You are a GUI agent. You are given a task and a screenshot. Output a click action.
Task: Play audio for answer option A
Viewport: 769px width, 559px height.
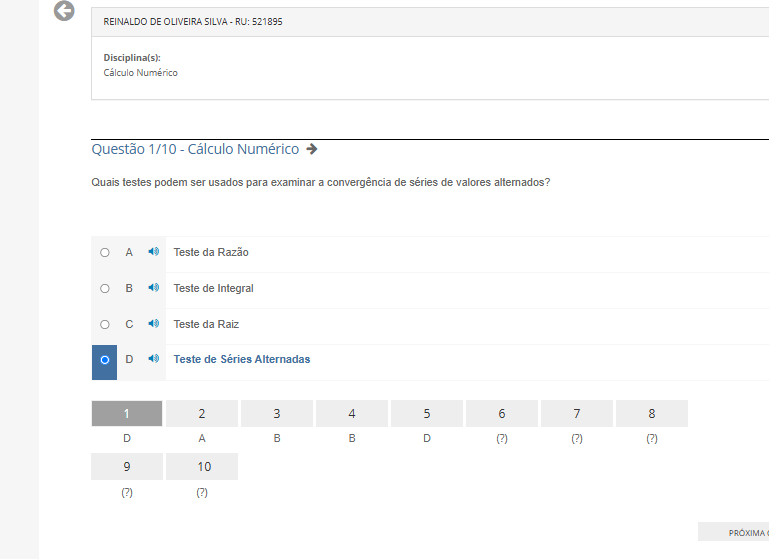pos(153,252)
